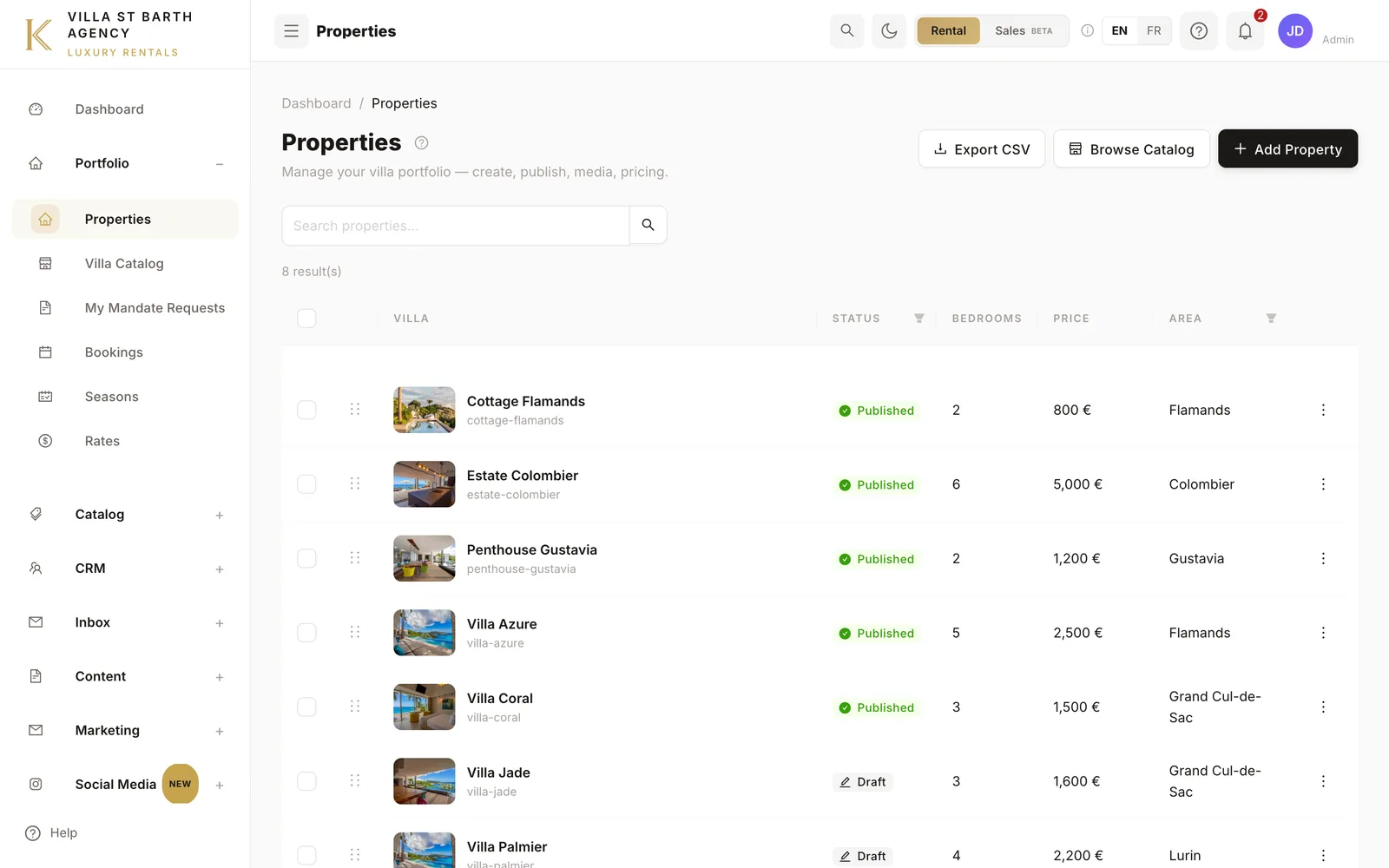
Task: Submit the property search magnifier button
Action: [648, 225]
